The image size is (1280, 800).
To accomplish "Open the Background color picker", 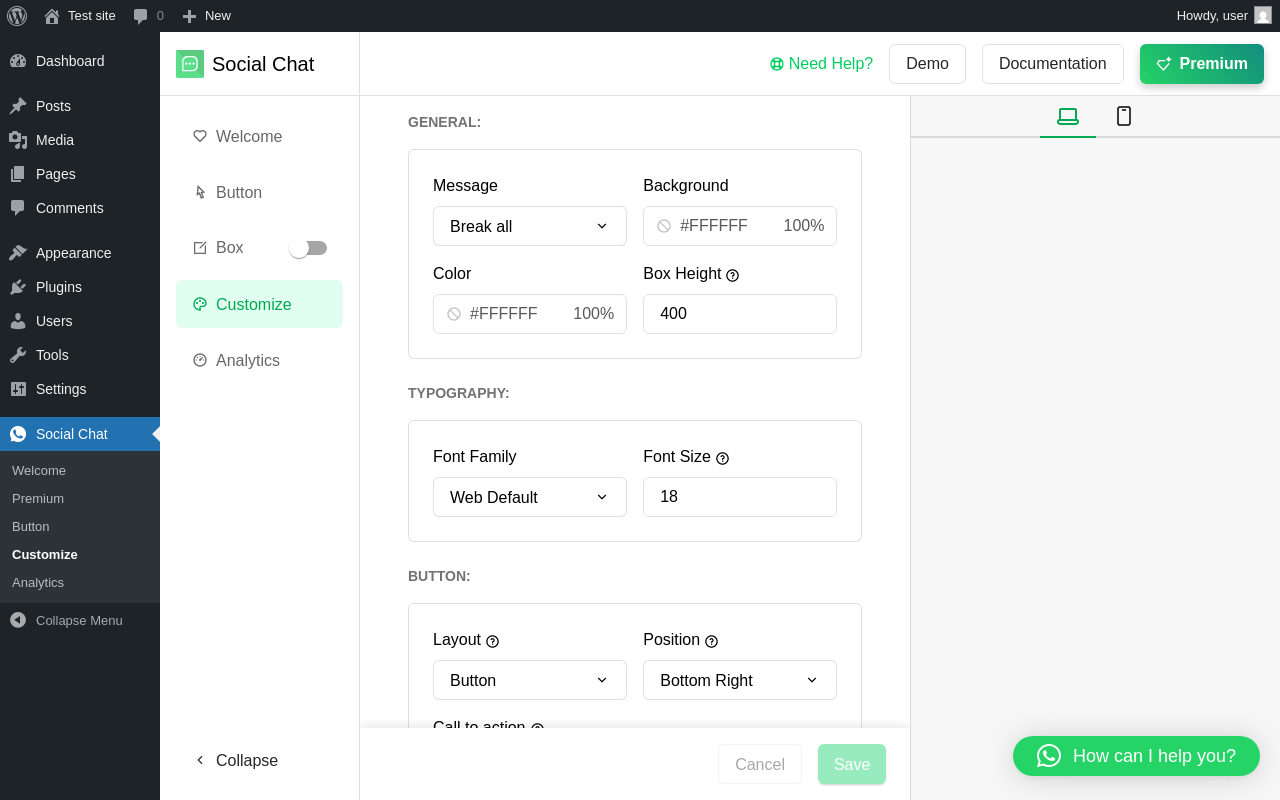I will [740, 226].
